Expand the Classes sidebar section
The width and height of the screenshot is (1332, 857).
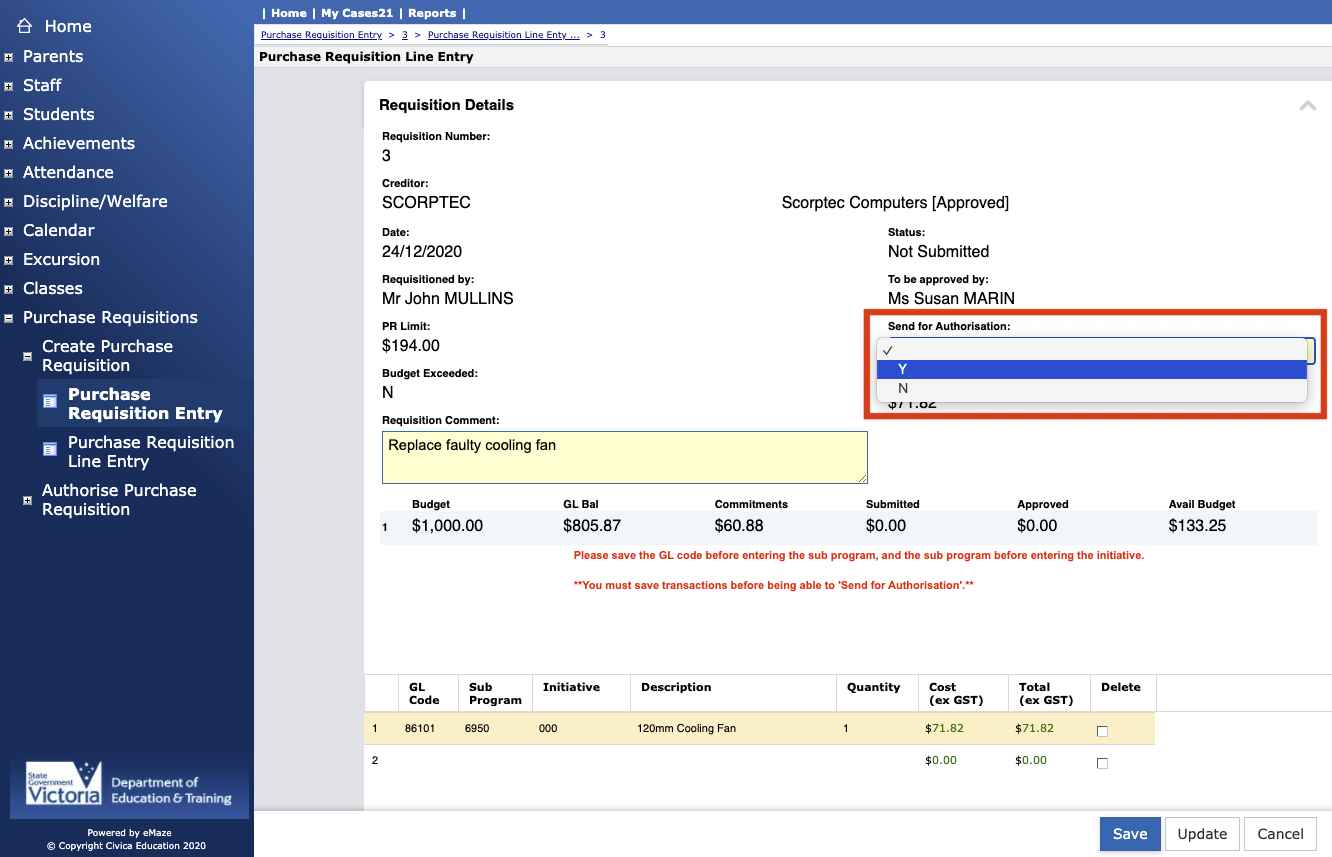[8, 289]
